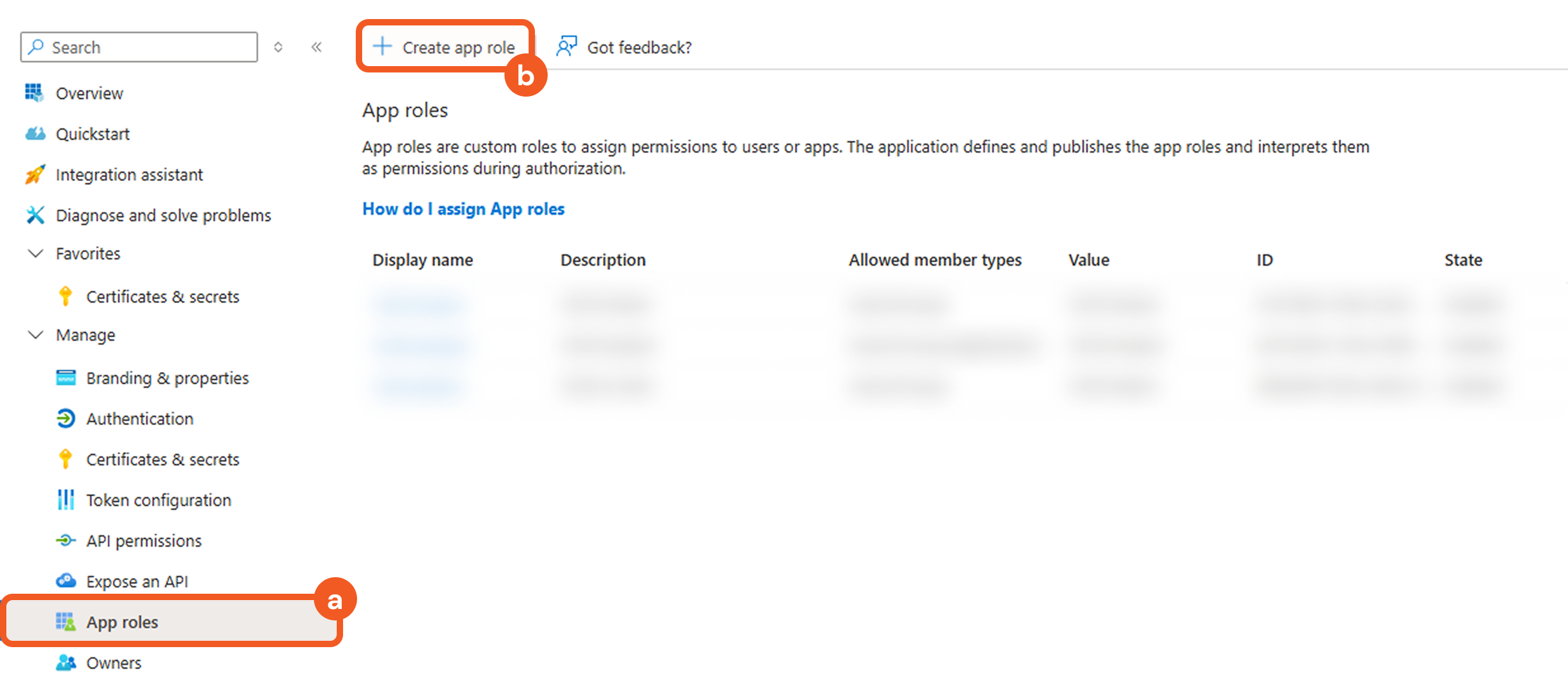Click the Owners people icon
The width and height of the screenshot is (1568, 684).
(65, 662)
